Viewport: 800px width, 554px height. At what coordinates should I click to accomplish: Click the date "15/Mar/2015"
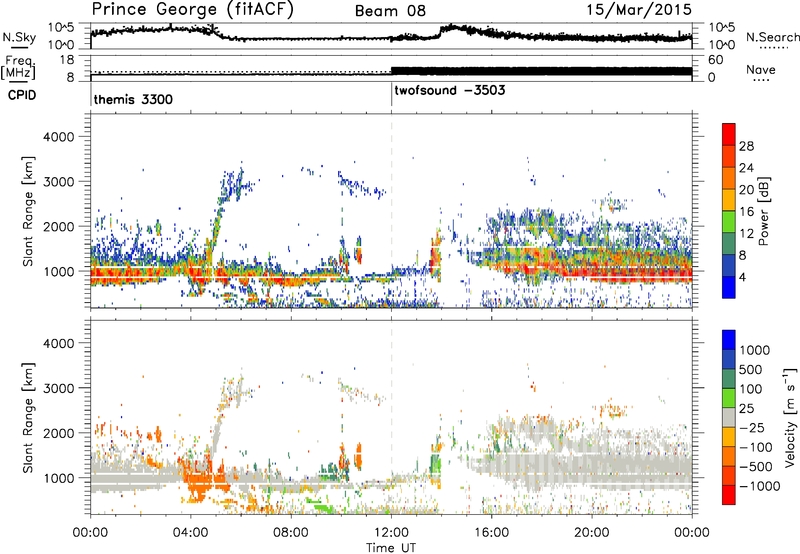(639, 10)
